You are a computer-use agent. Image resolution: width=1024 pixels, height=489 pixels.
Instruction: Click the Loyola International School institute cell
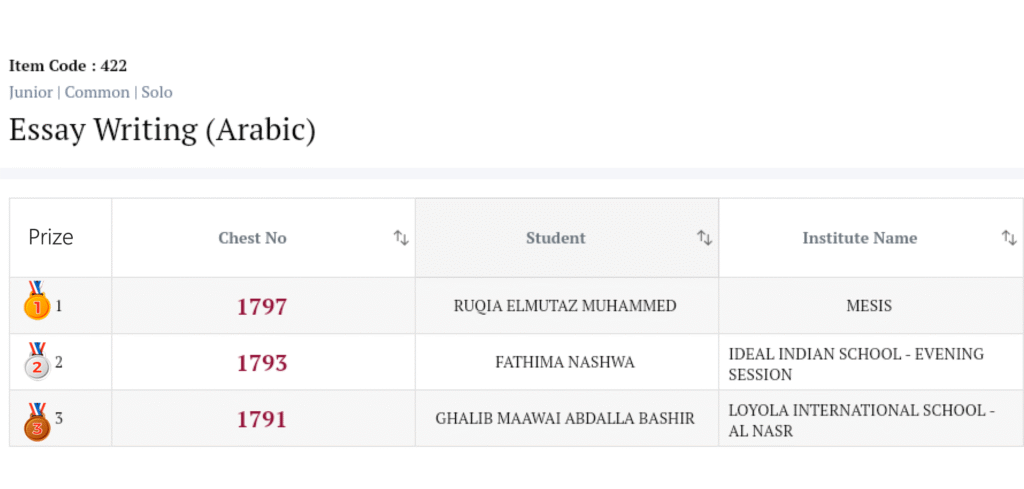862,420
